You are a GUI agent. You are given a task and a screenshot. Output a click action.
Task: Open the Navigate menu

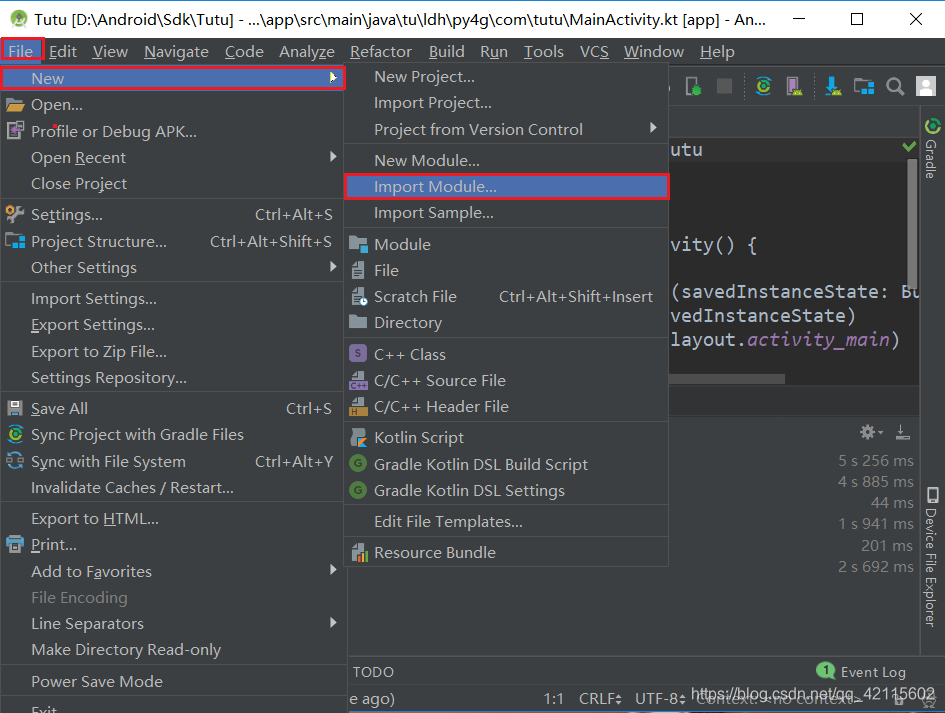[x=176, y=52]
